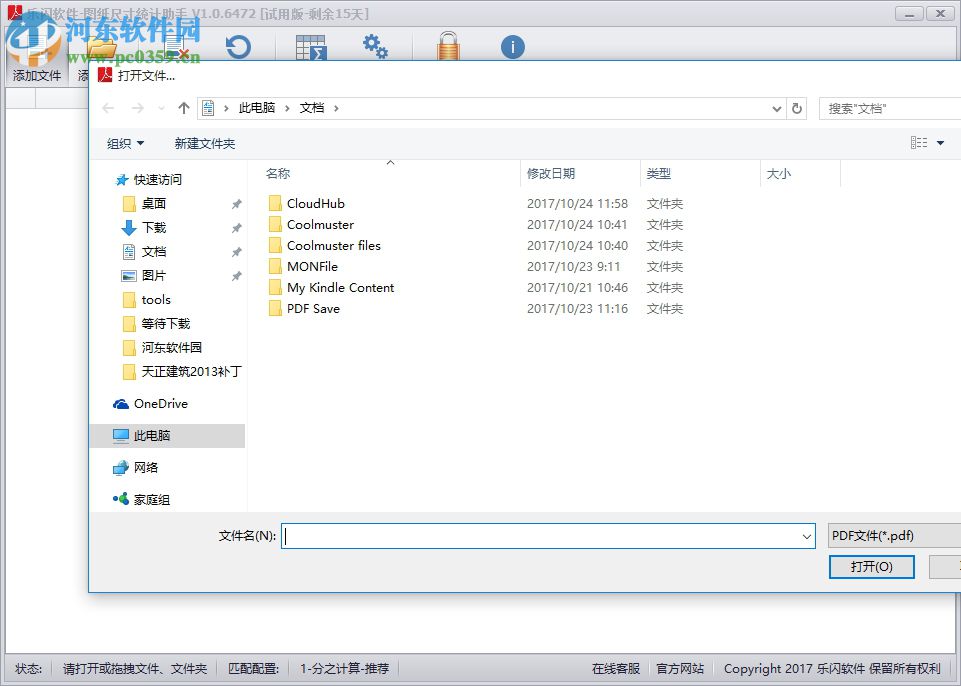Select the 添加文件 (Add File) tool
This screenshot has width=961, height=686.
(36, 60)
